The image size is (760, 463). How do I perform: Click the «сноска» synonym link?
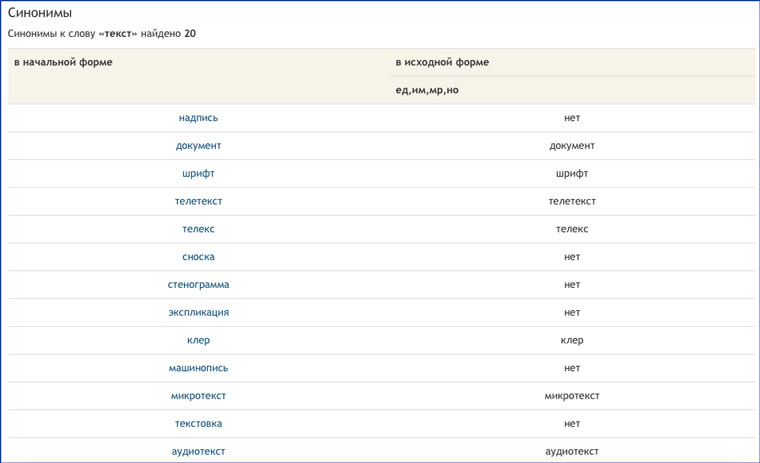[x=198, y=257]
